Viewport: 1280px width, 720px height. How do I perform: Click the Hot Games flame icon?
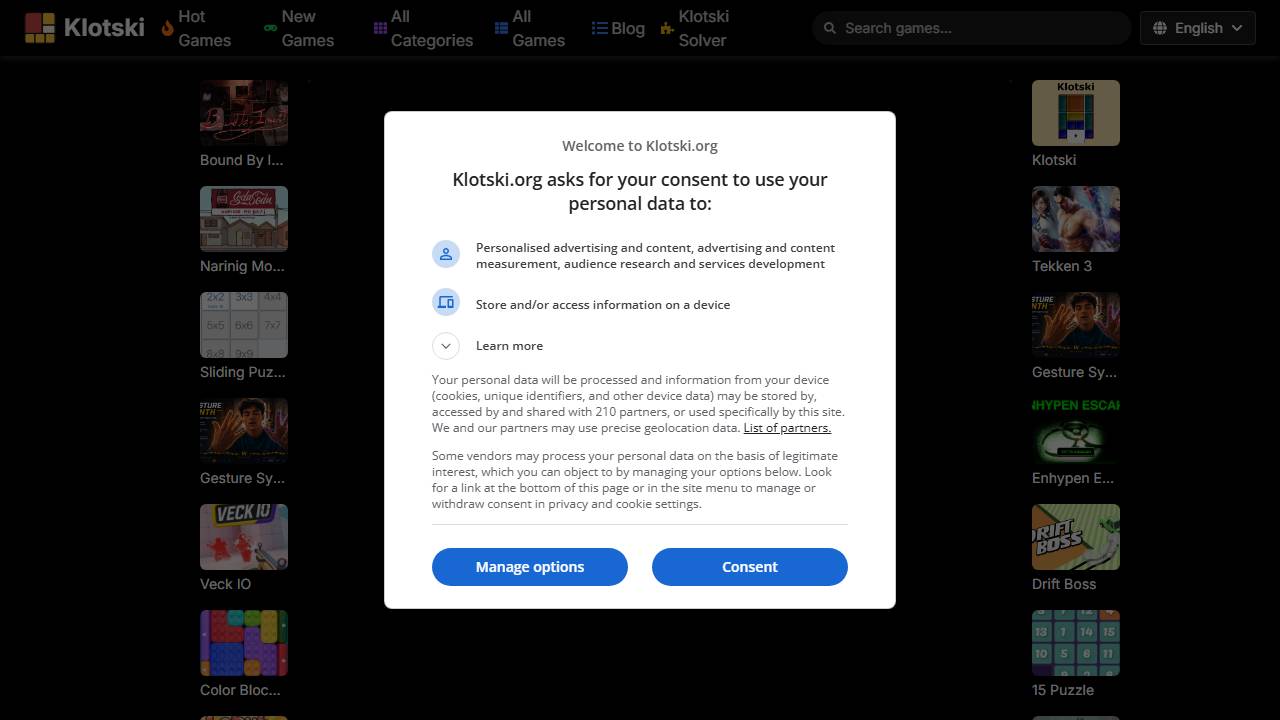pyautogui.click(x=167, y=28)
